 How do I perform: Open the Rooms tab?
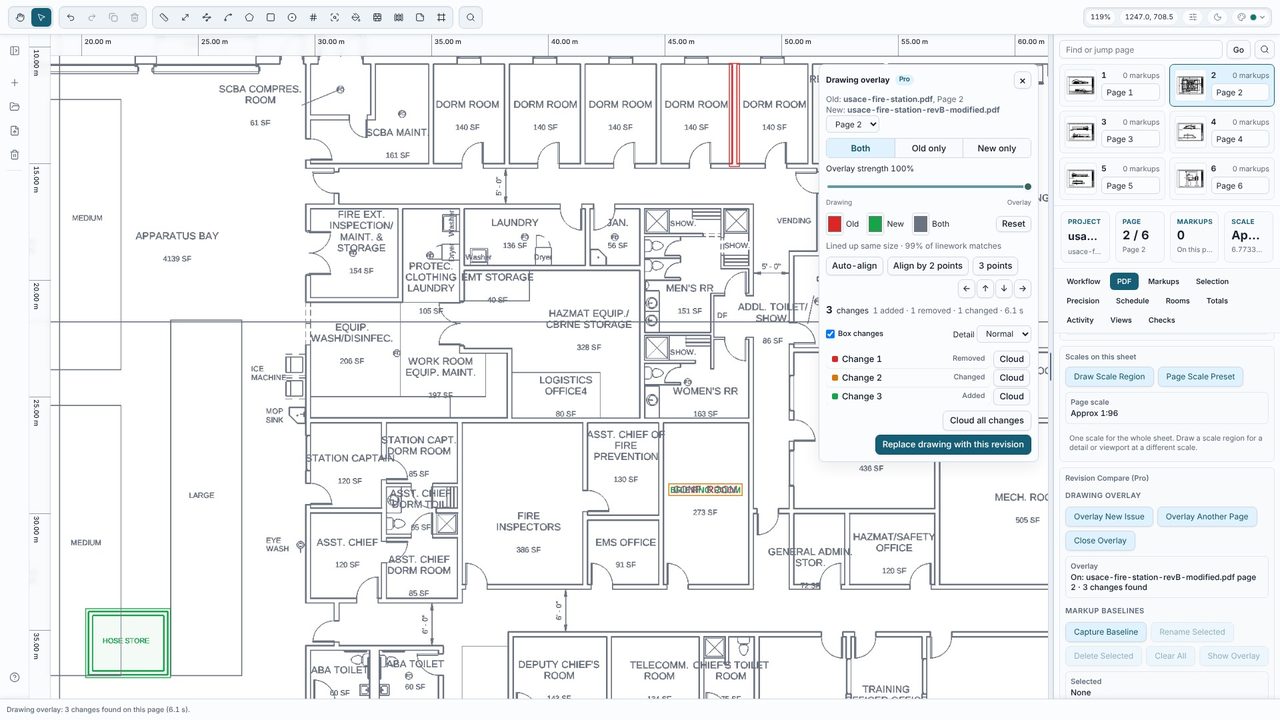(x=1177, y=301)
